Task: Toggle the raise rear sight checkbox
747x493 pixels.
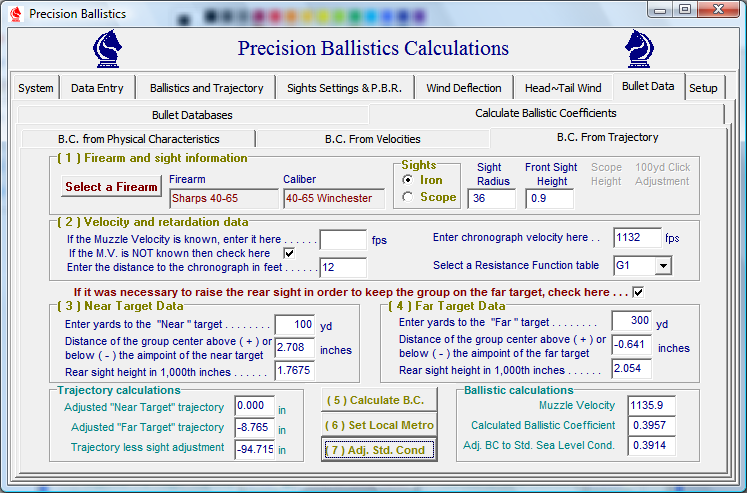Action: tap(637, 291)
